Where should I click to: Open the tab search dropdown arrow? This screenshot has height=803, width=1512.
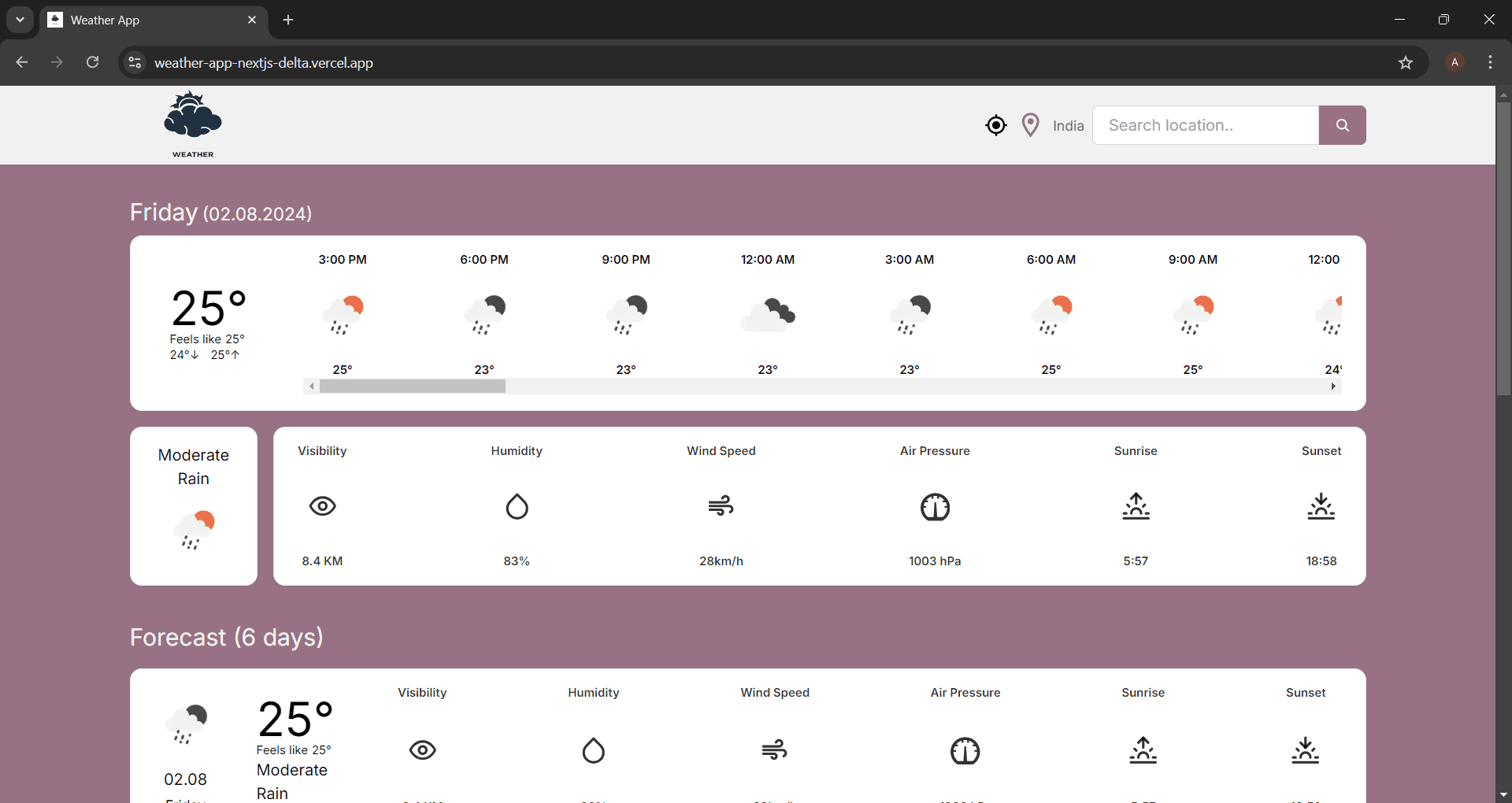(20, 20)
